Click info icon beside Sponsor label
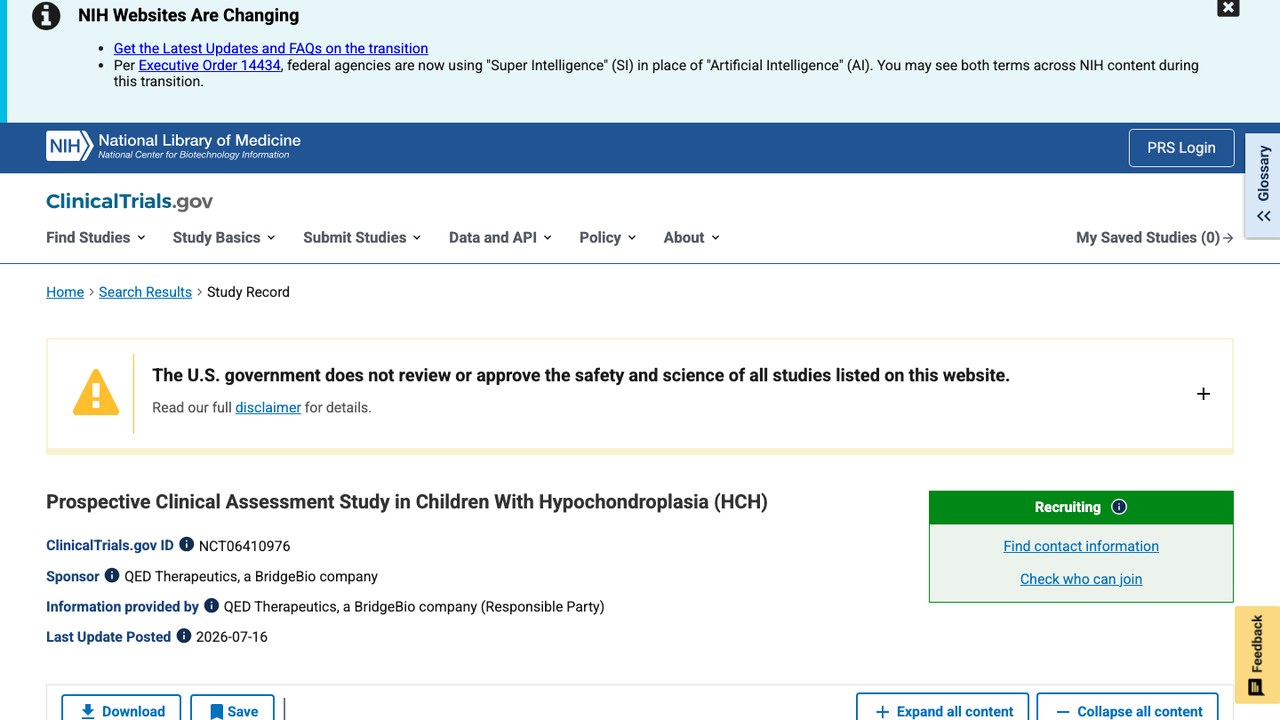Screen dimensions: 1280x720 click(112, 576)
